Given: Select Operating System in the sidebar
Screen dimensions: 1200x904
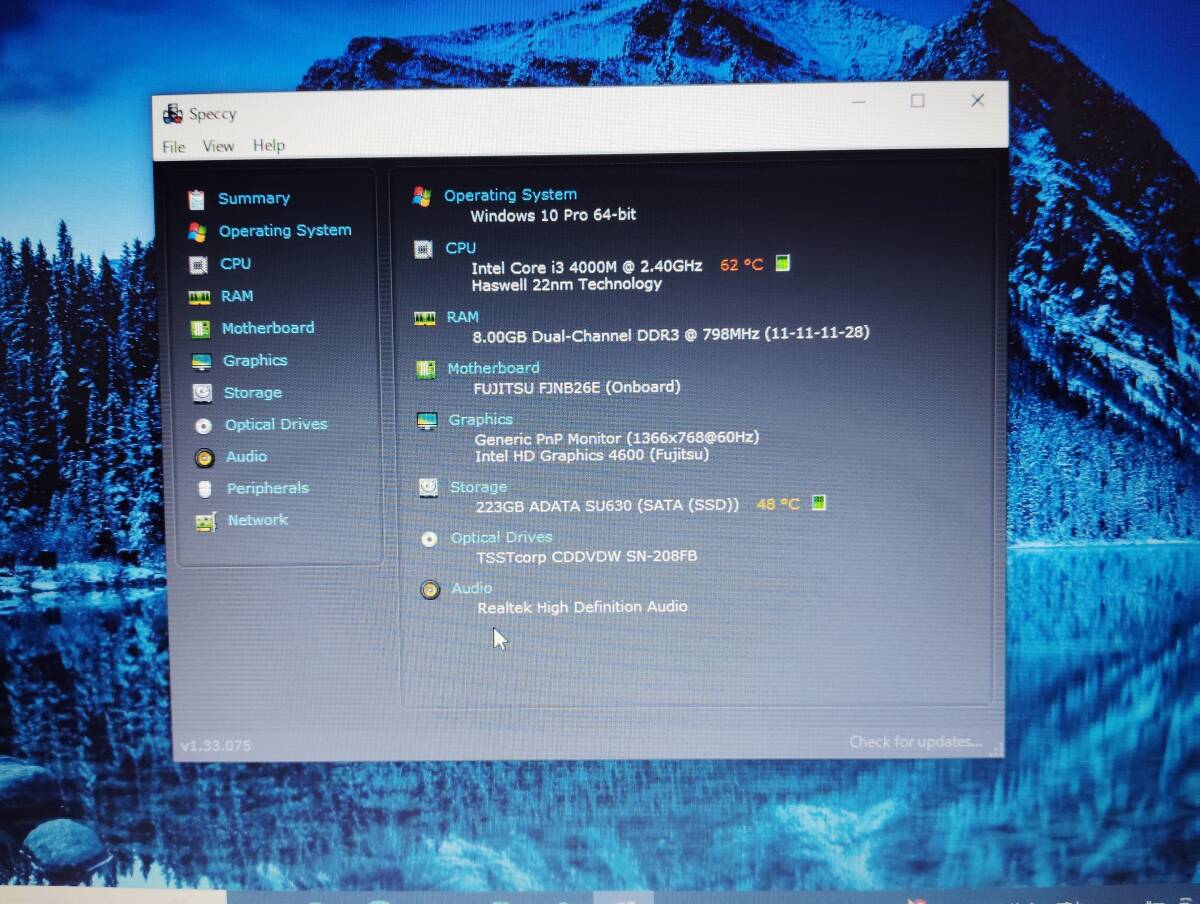Looking at the screenshot, I should (285, 231).
